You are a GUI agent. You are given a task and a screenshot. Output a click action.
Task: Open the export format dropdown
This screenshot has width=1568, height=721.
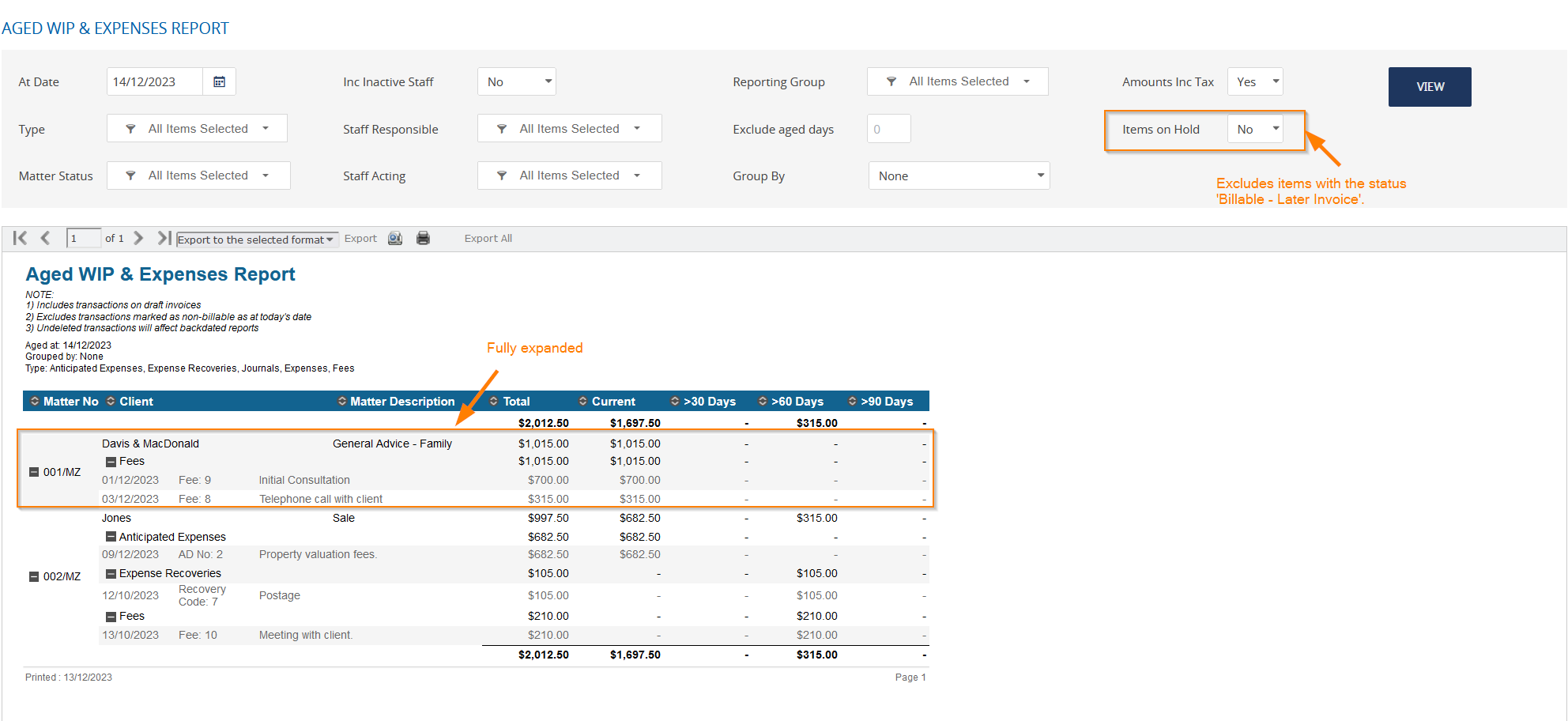tap(331, 240)
